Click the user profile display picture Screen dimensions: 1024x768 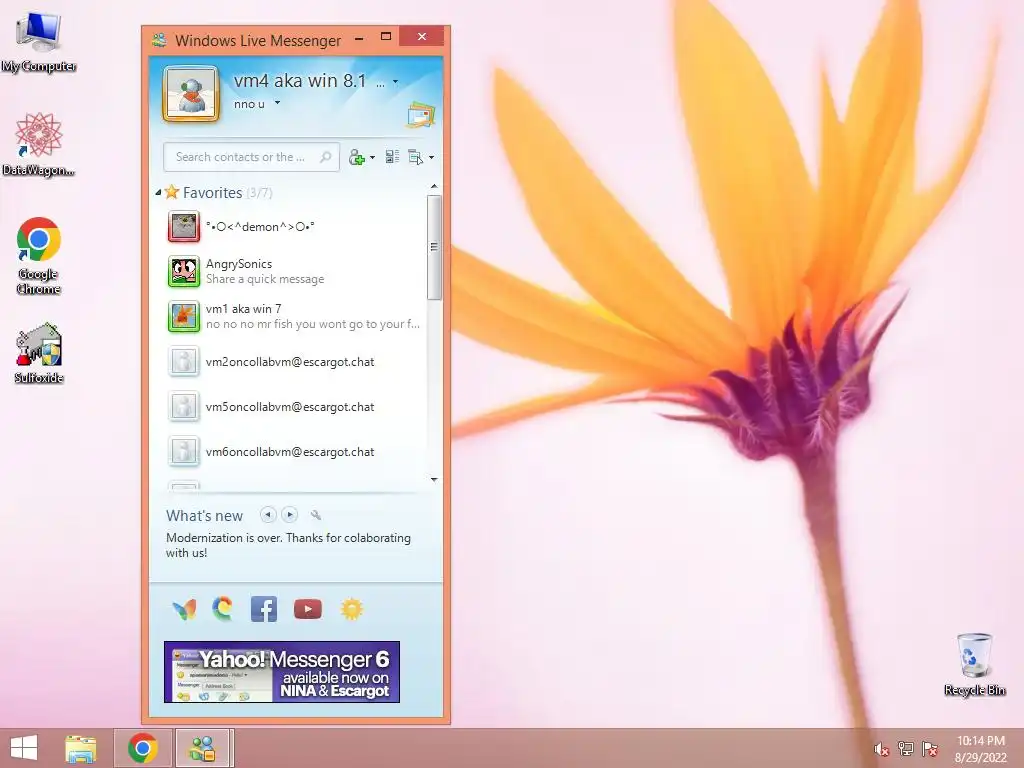click(x=191, y=94)
